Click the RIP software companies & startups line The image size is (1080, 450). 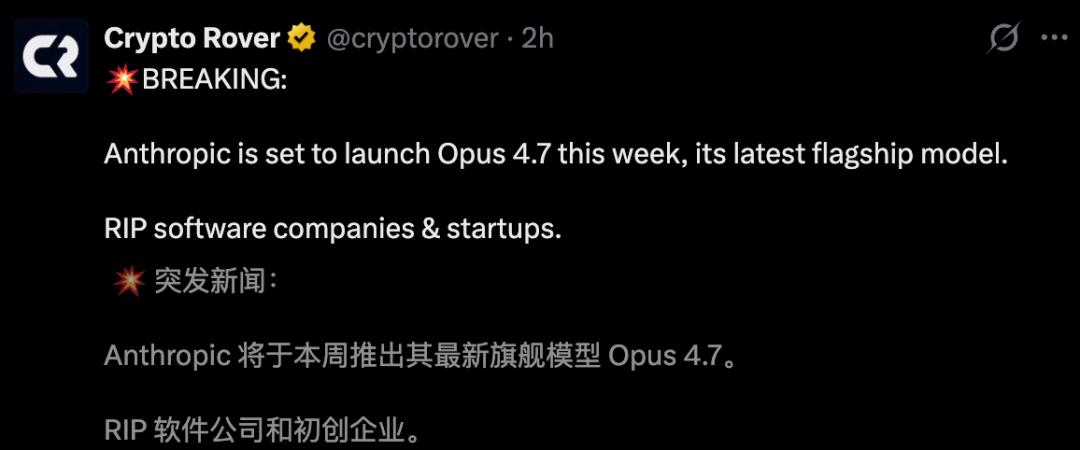pos(333,229)
